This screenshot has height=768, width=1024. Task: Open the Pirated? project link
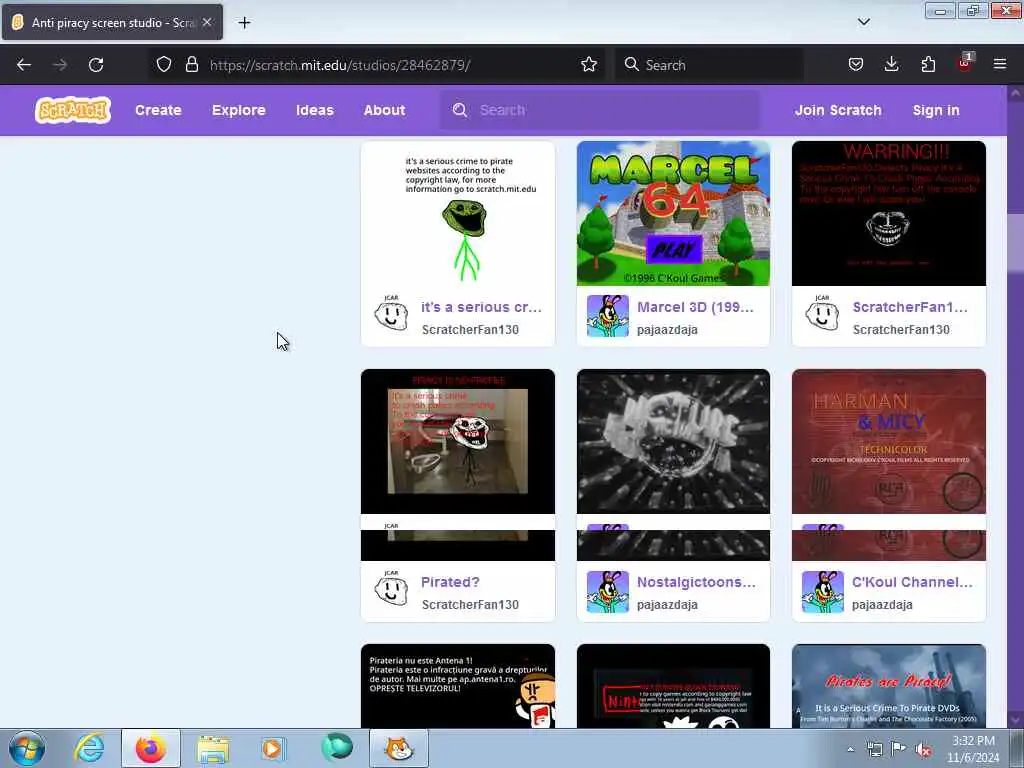450,582
